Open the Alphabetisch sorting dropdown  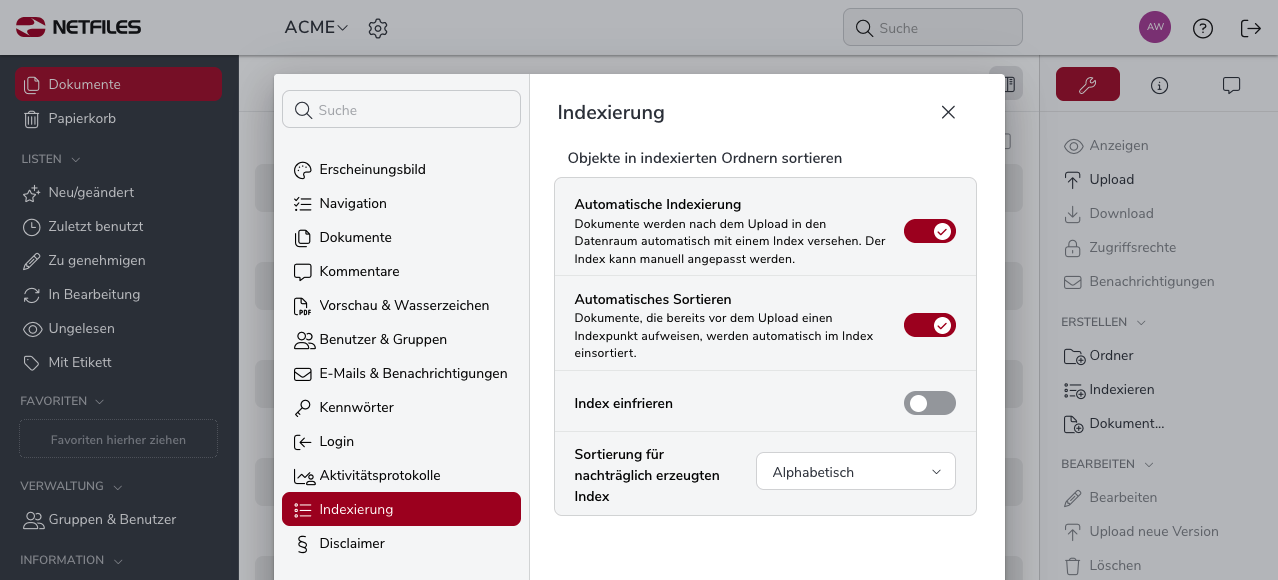tap(856, 471)
